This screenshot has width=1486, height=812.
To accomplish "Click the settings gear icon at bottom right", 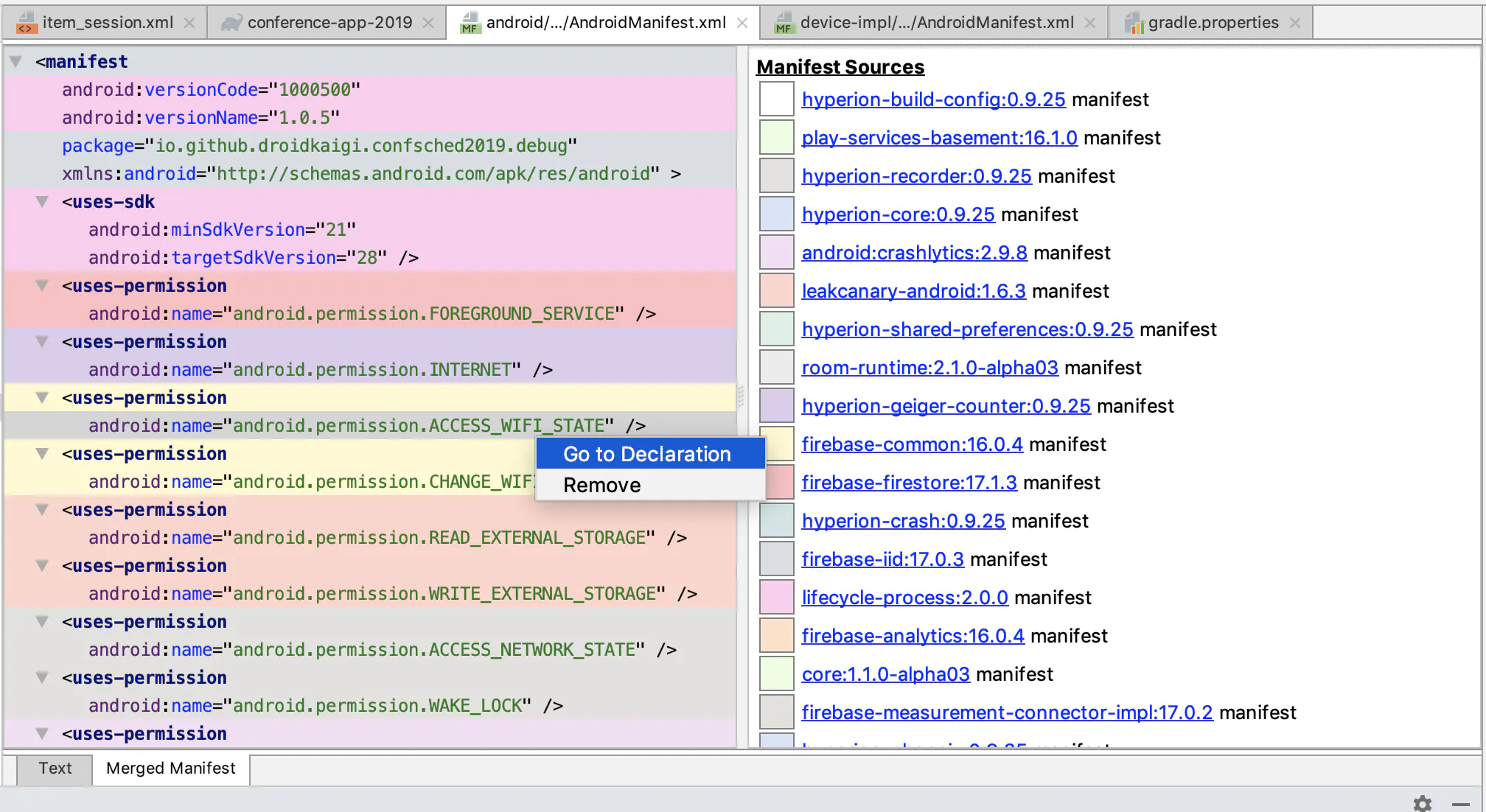I will click(x=1422, y=803).
